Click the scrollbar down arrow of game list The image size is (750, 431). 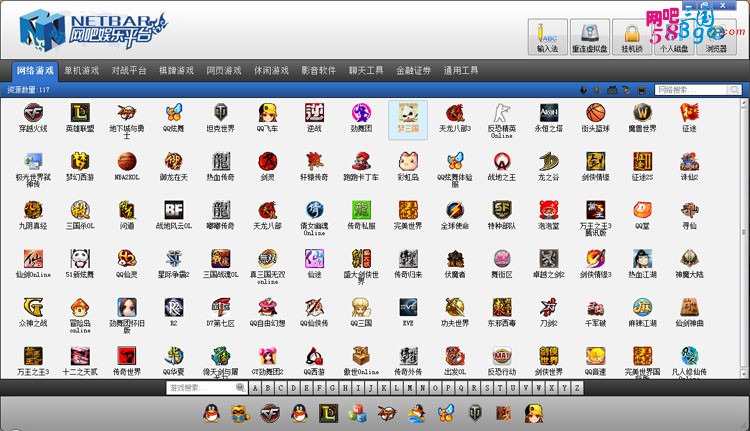tap(744, 374)
